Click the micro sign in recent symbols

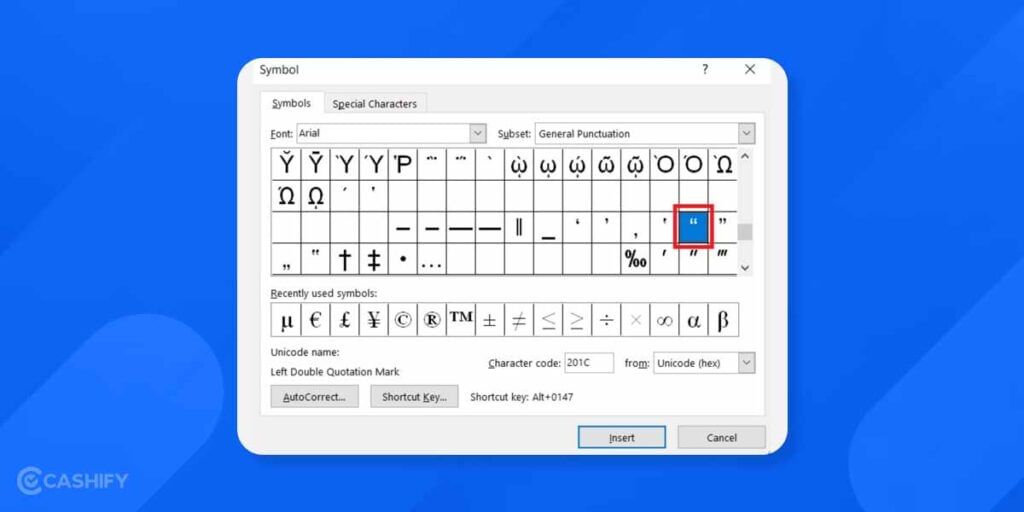point(286,320)
